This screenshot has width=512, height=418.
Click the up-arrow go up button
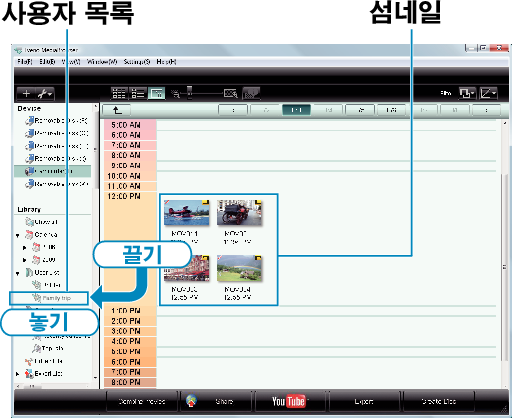point(117,110)
